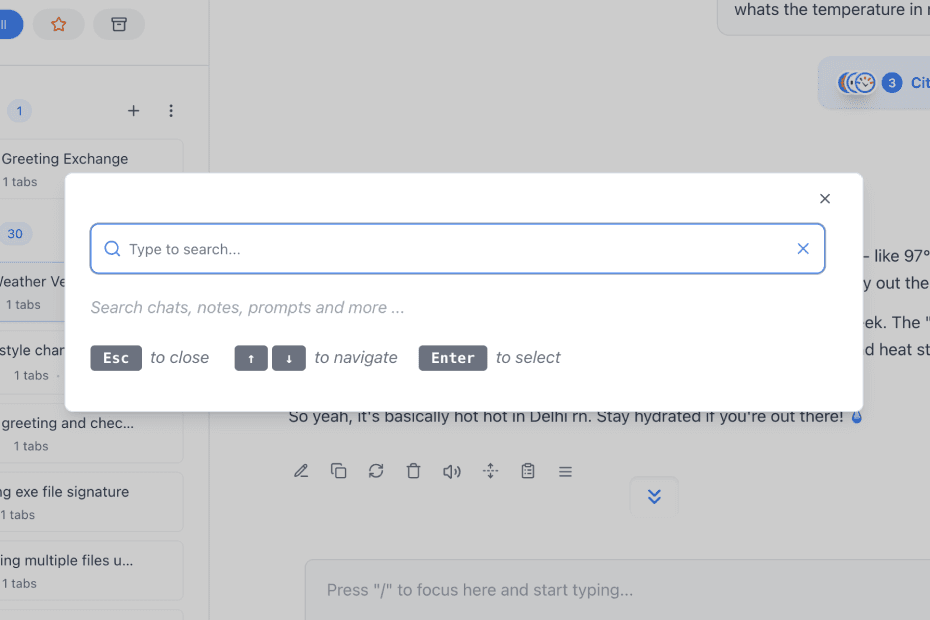Click the blue paused pill at top left
930x620 pixels.
click(x=6, y=24)
